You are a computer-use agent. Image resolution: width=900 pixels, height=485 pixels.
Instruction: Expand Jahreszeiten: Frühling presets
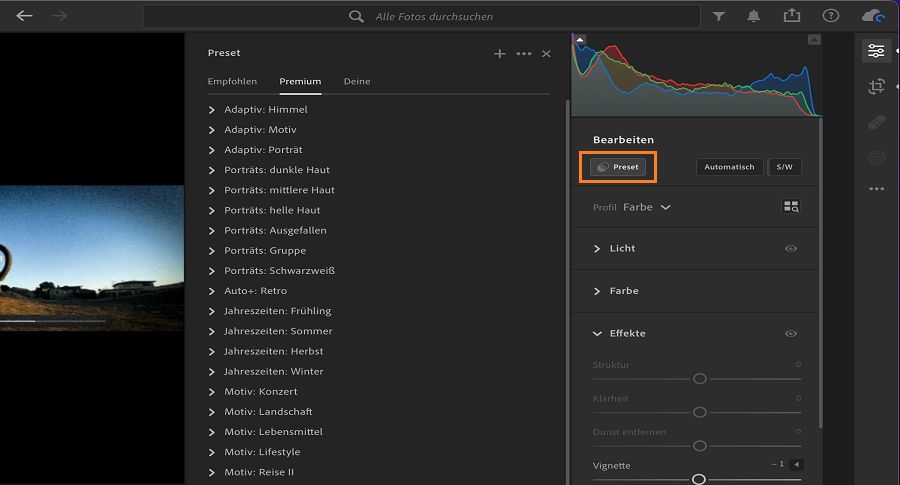(x=211, y=311)
